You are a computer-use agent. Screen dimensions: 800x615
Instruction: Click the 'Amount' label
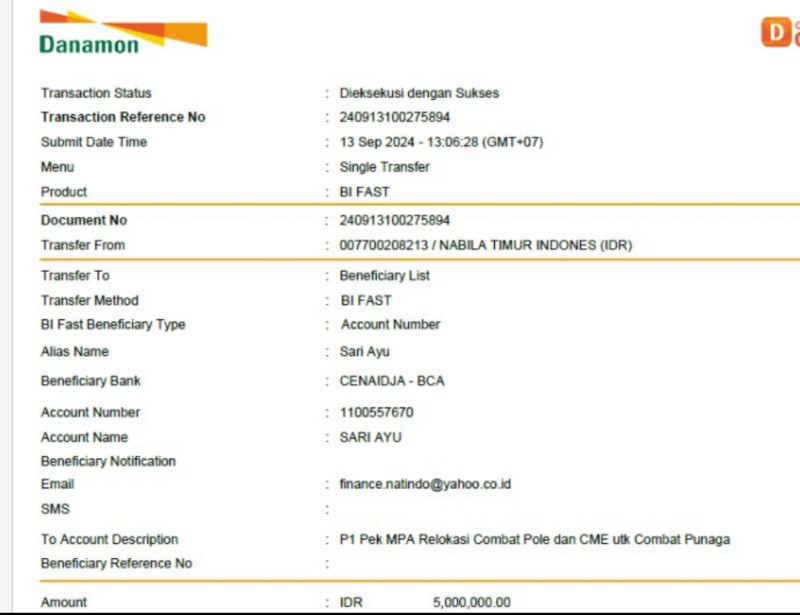pos(64,602)
